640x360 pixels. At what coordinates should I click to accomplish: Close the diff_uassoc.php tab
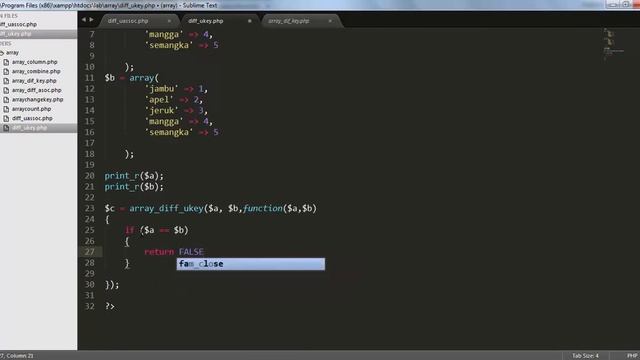click(x=169, y=21)
